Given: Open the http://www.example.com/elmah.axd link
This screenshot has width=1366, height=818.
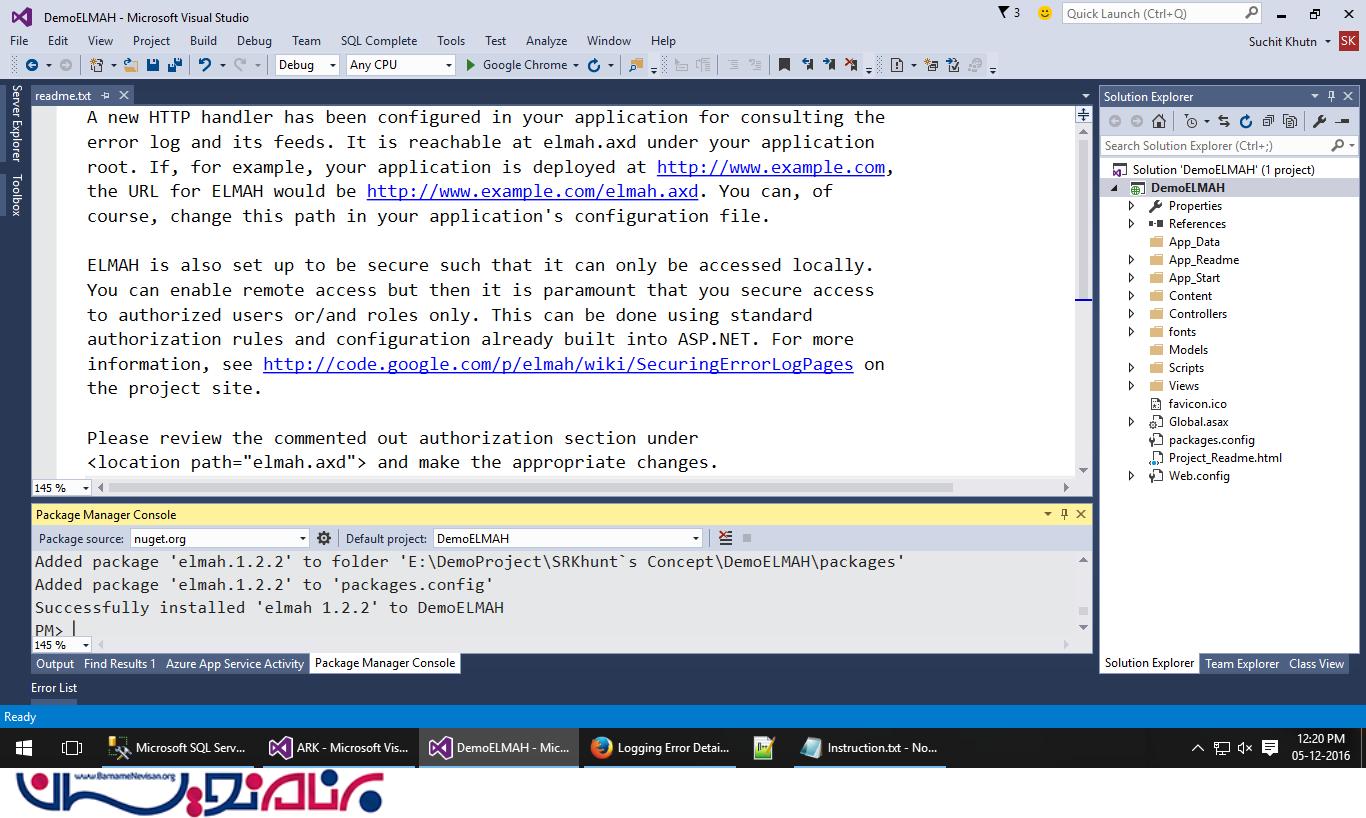Looking at the screenshot, I should pyautogui.click(x=532, y=191).
